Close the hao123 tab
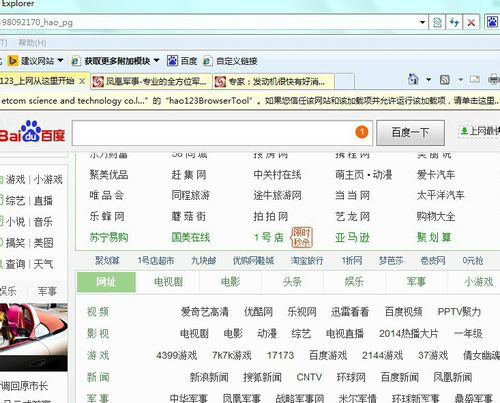The width and height of the screenshot is (500, 403). (x=82, y=81)
